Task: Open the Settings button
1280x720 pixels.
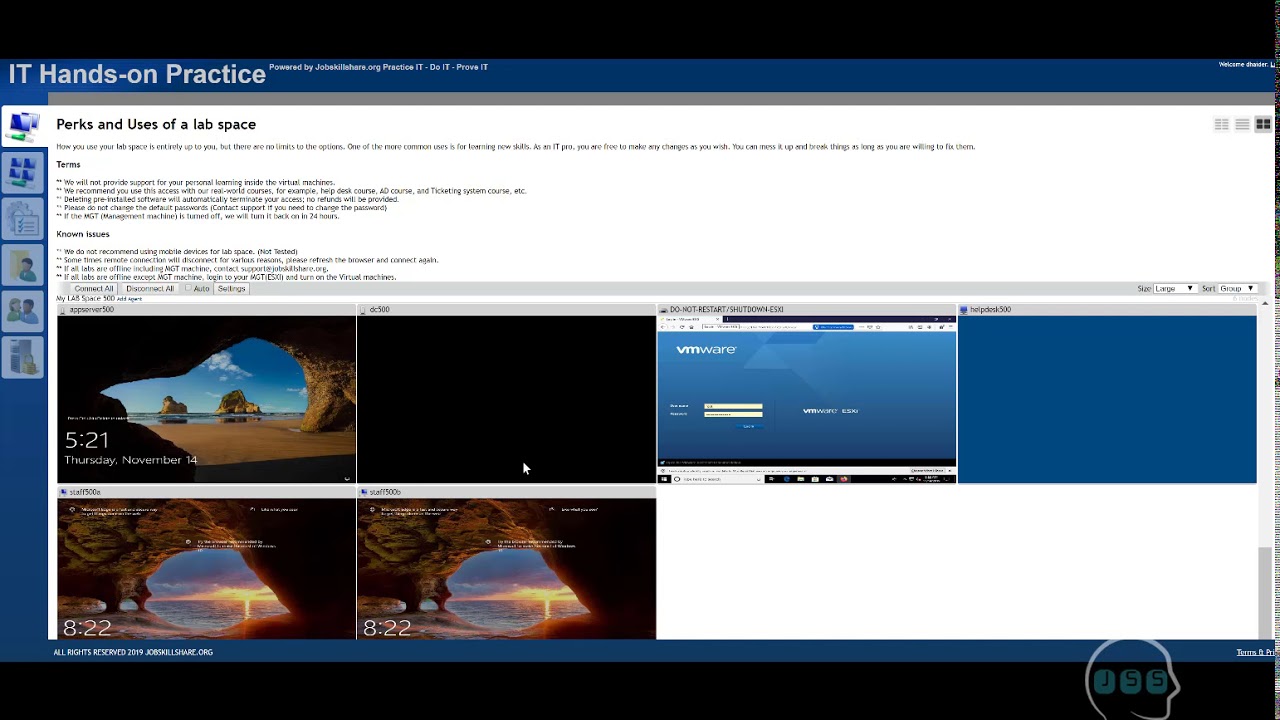Action: coord(231,288)
